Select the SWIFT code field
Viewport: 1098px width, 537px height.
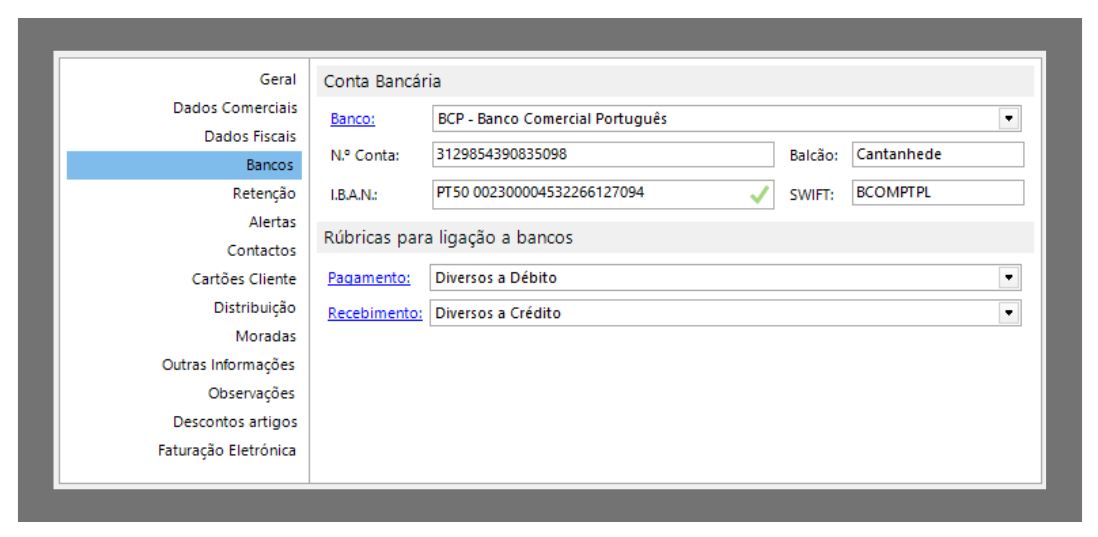click(x=937, y=192)
